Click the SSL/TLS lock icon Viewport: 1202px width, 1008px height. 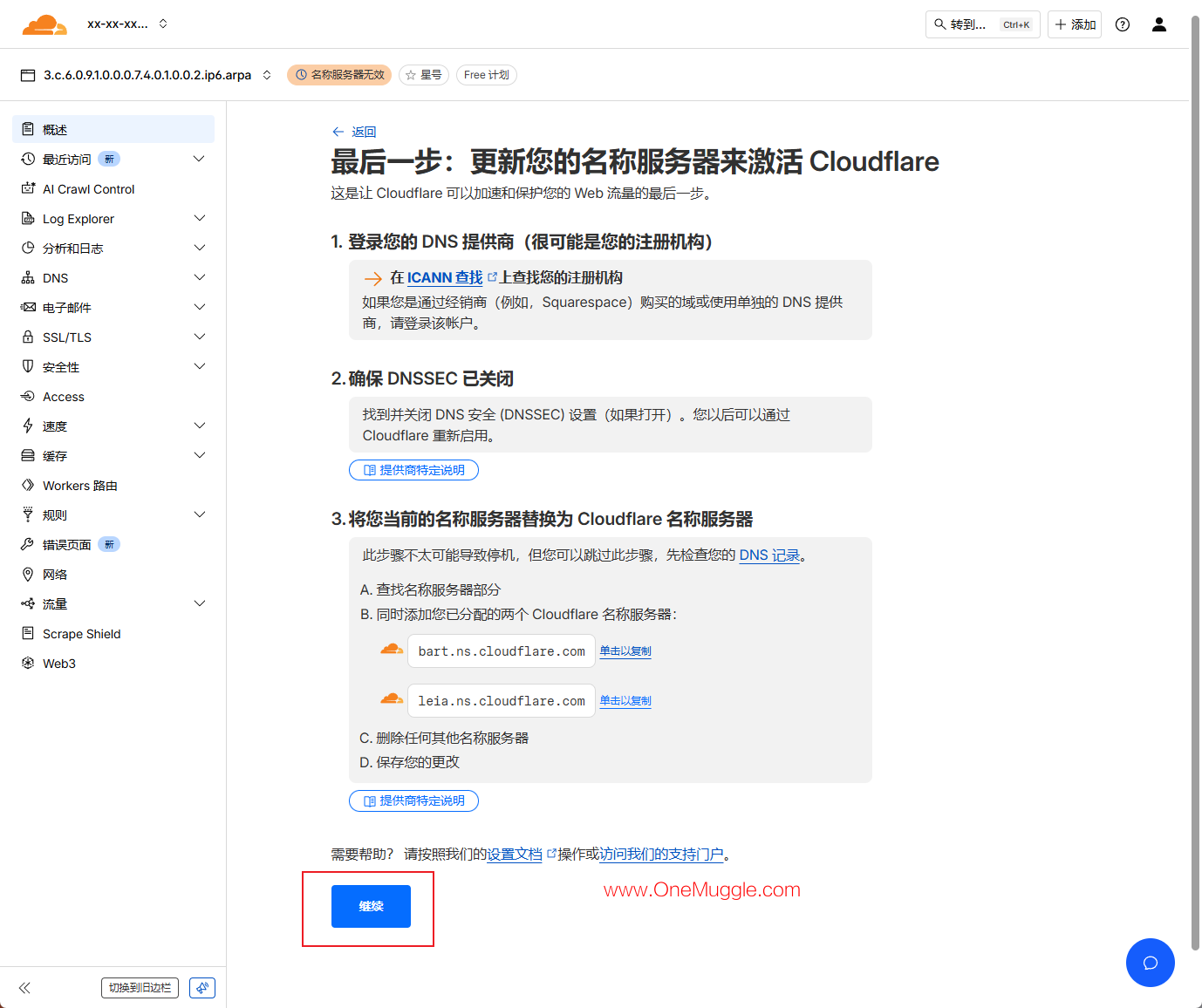pyautogui.click(x=28, y=337)
